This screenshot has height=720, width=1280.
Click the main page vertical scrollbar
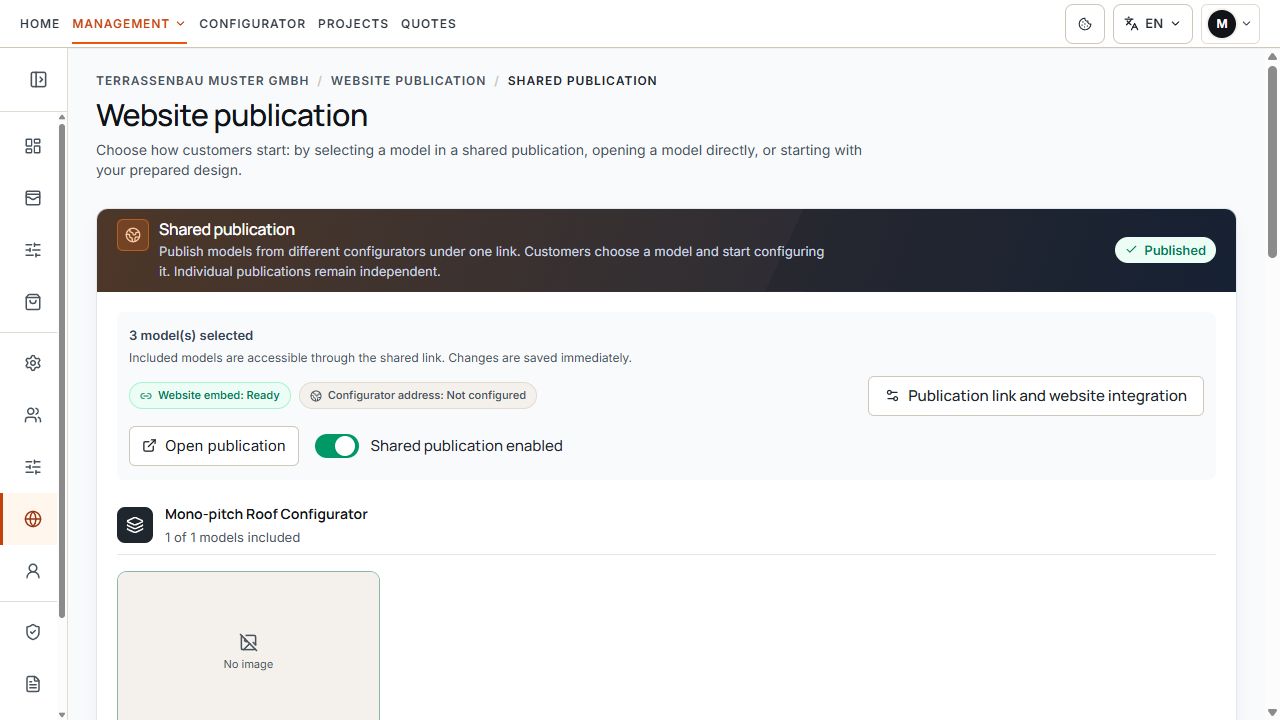[x=1272, y=160]
